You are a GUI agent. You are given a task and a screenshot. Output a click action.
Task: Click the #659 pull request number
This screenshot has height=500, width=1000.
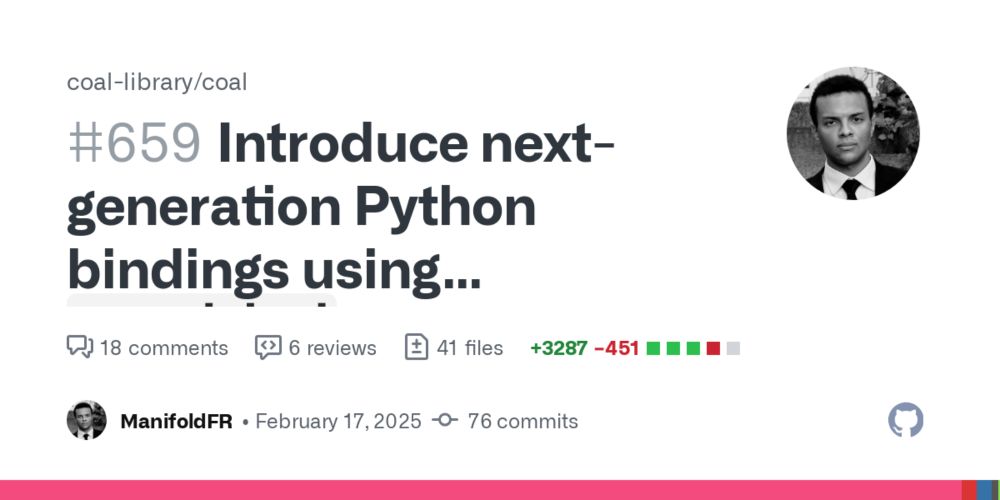[135, 145]
